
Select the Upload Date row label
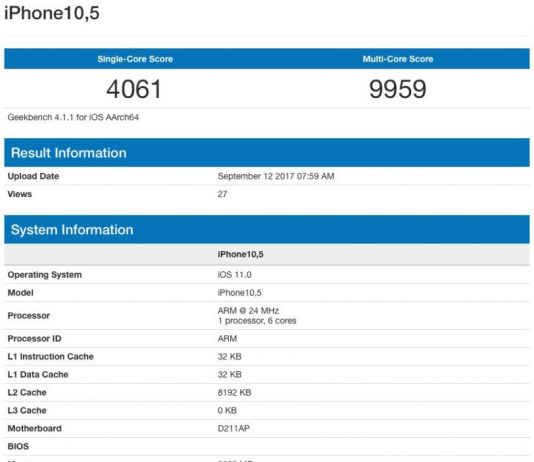(x=33, y=176)
